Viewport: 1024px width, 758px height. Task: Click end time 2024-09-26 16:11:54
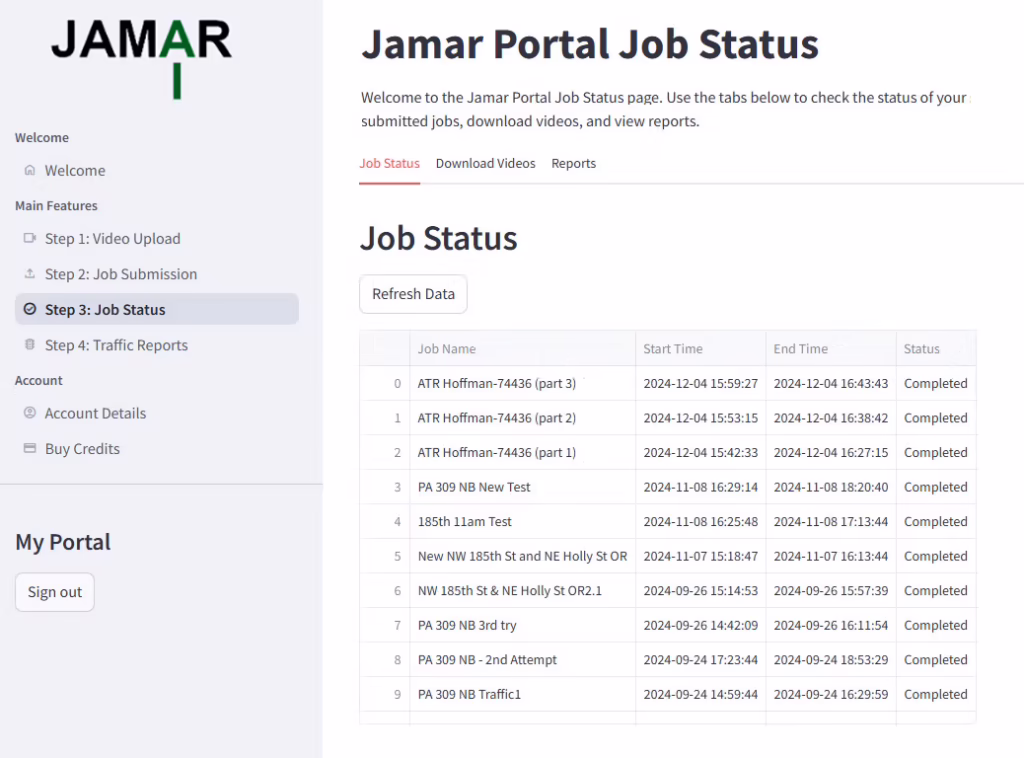tap(831, 625)
